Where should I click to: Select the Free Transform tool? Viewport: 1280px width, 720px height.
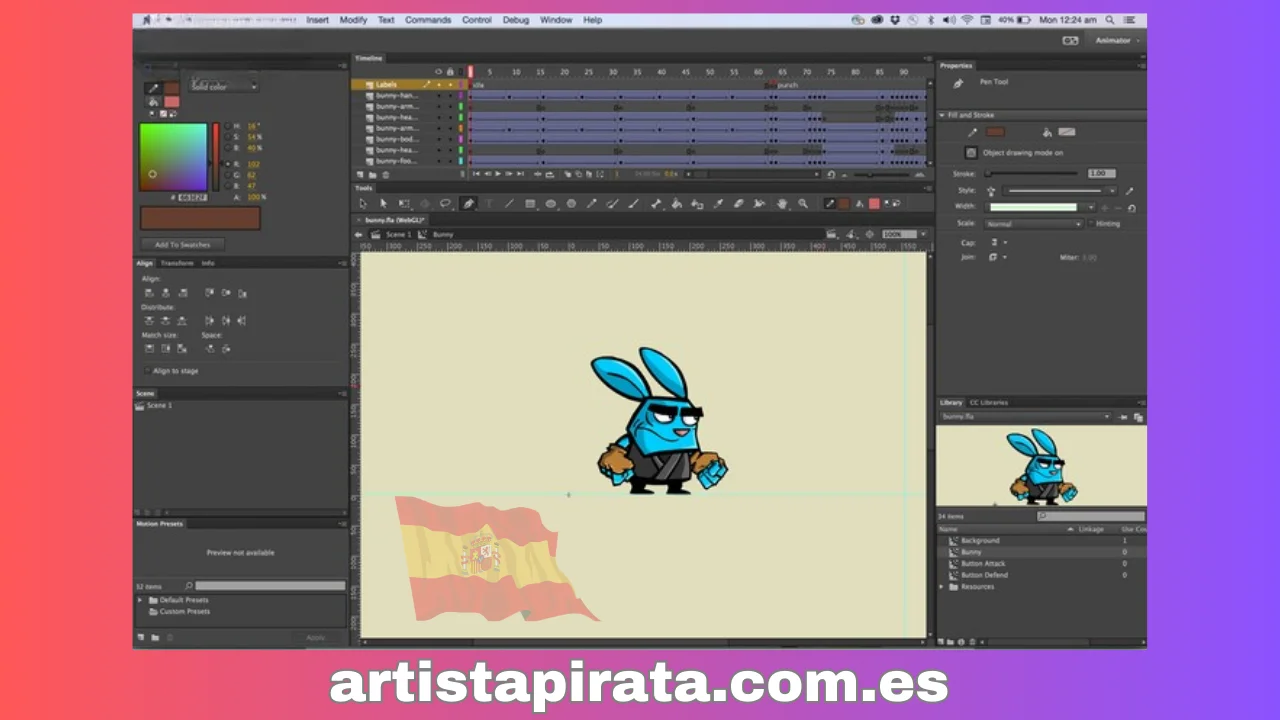click(404, 203)
